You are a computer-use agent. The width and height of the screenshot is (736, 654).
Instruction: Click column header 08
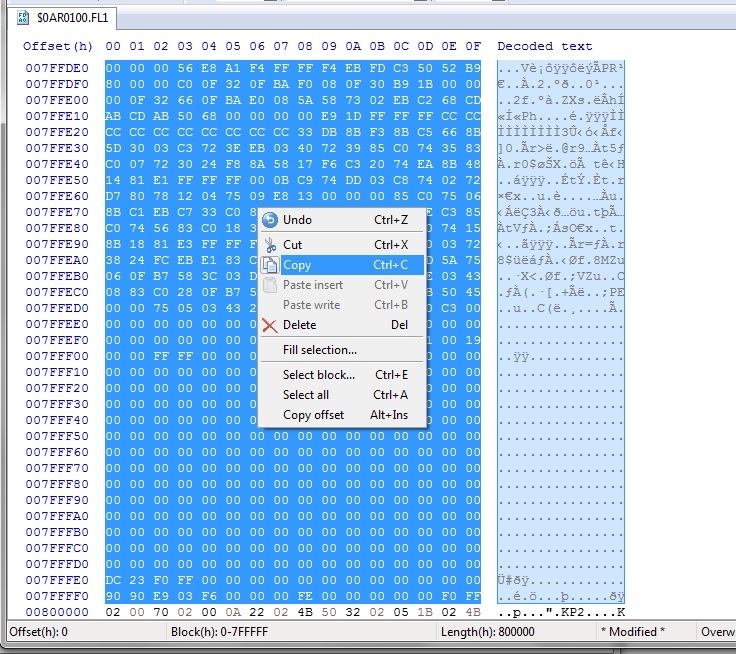305,46
